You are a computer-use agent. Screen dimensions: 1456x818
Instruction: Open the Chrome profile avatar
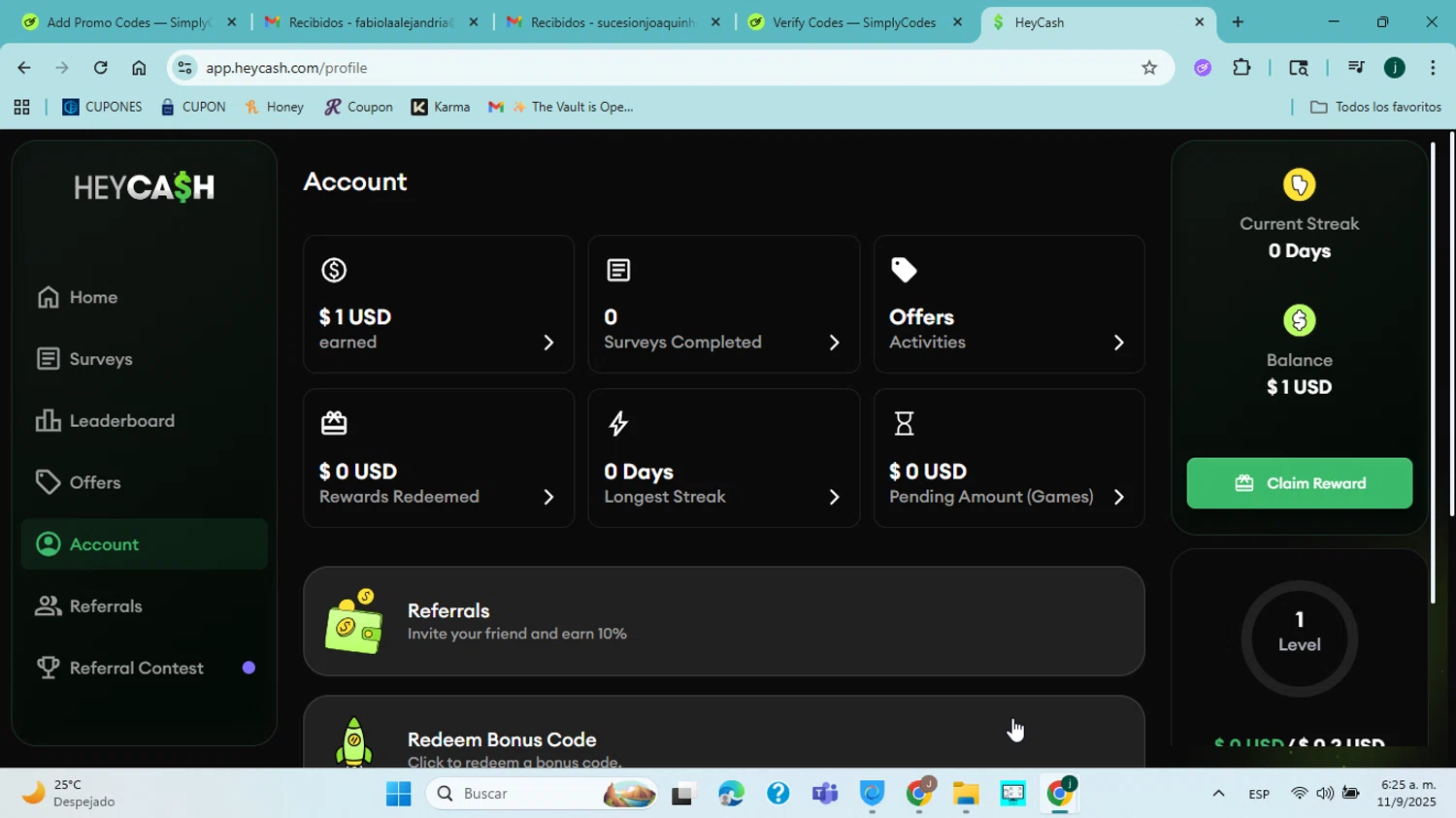coord(1395,68)
